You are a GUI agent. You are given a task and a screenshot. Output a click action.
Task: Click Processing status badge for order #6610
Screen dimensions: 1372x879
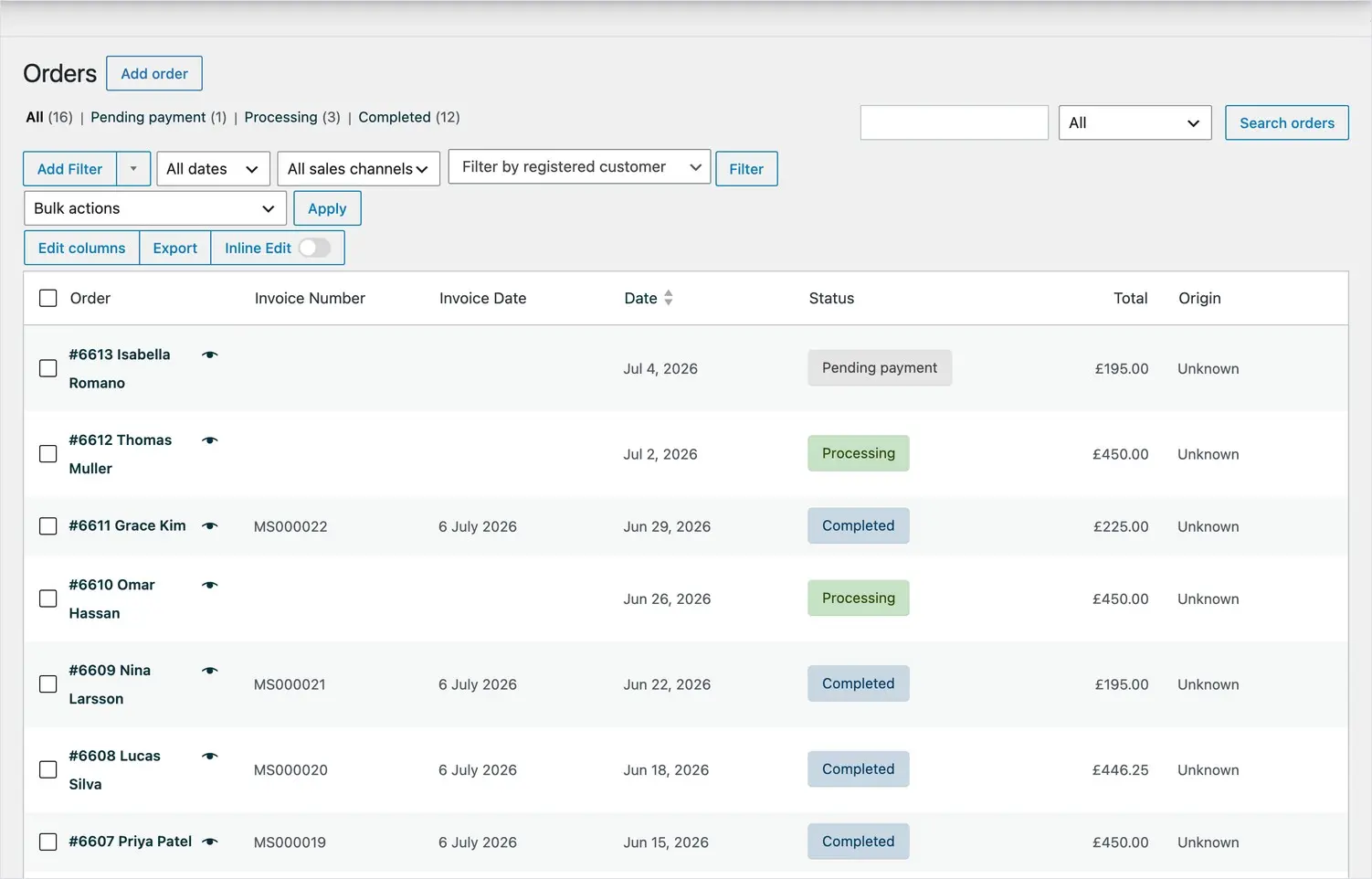859,598
